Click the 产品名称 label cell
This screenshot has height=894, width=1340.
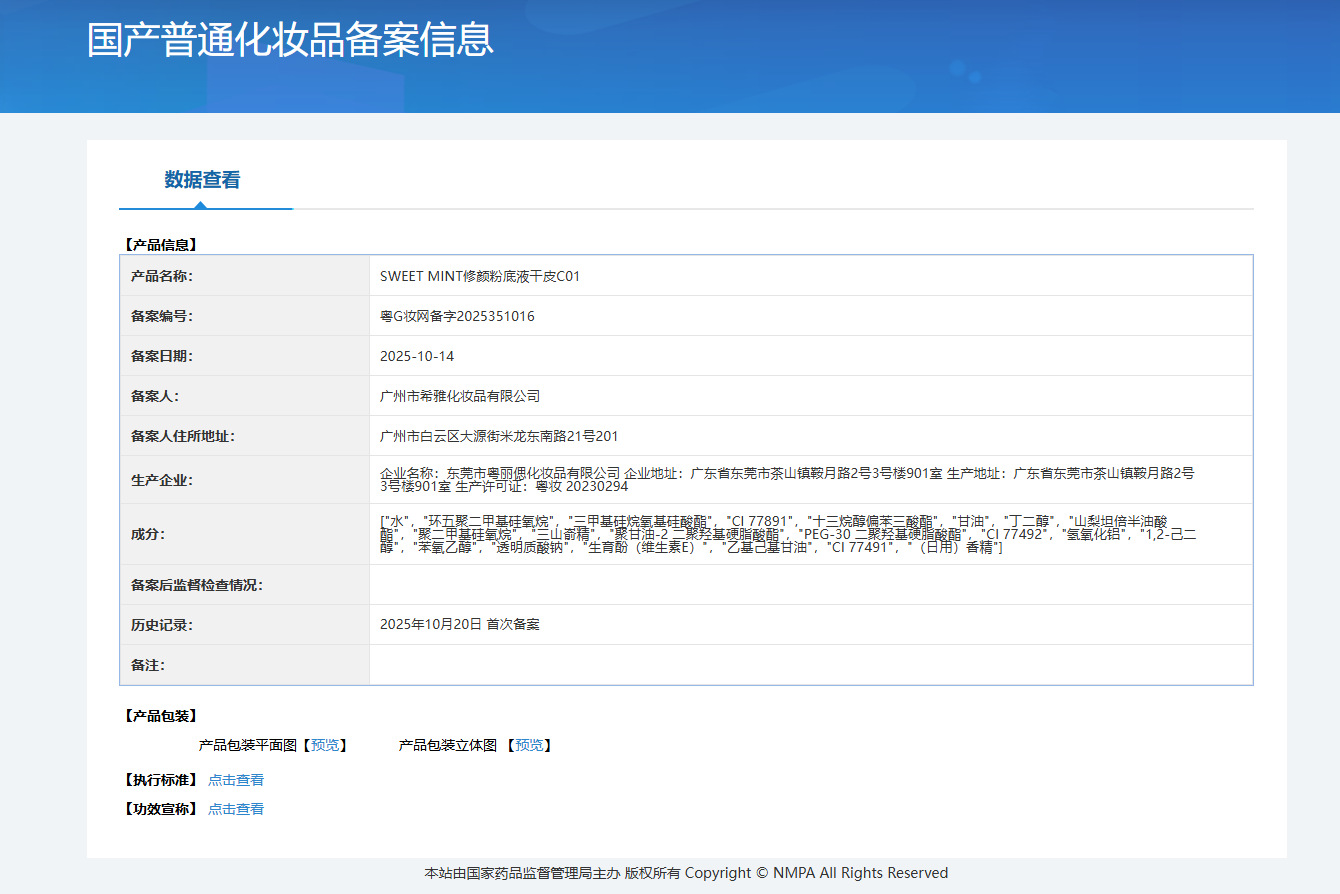[245, 276]
